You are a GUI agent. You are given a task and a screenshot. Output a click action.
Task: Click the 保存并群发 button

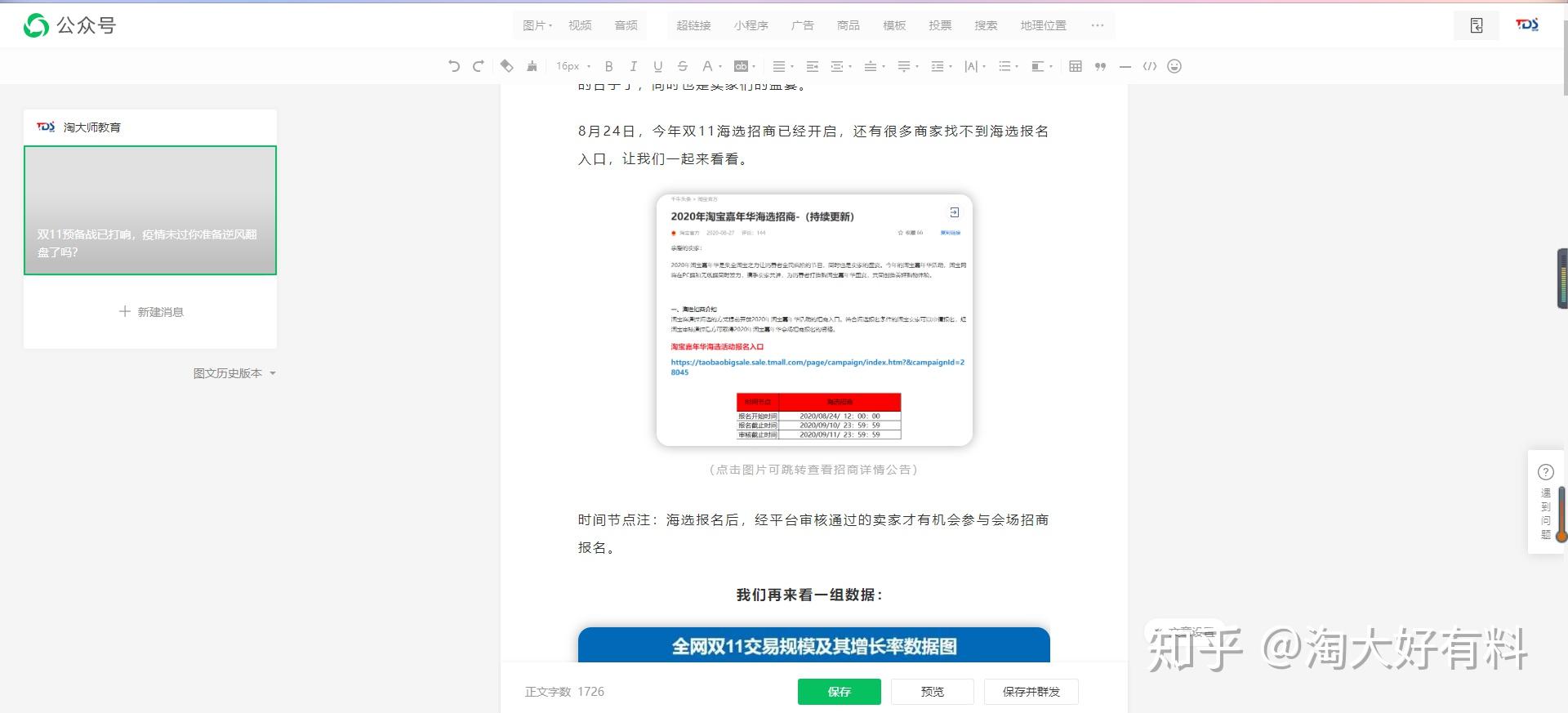pyautogui.click(x=1031, y=692)
